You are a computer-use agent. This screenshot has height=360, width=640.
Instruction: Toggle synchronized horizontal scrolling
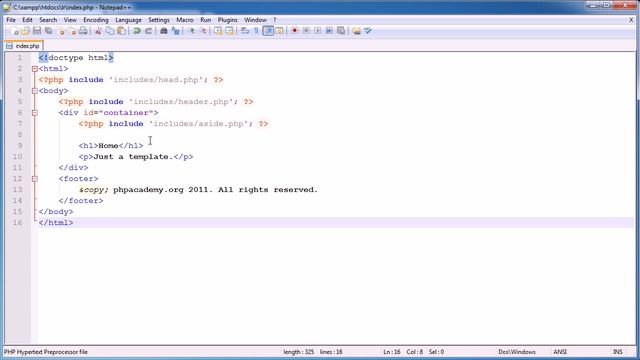pyautogui.click(x=229, y=31)
